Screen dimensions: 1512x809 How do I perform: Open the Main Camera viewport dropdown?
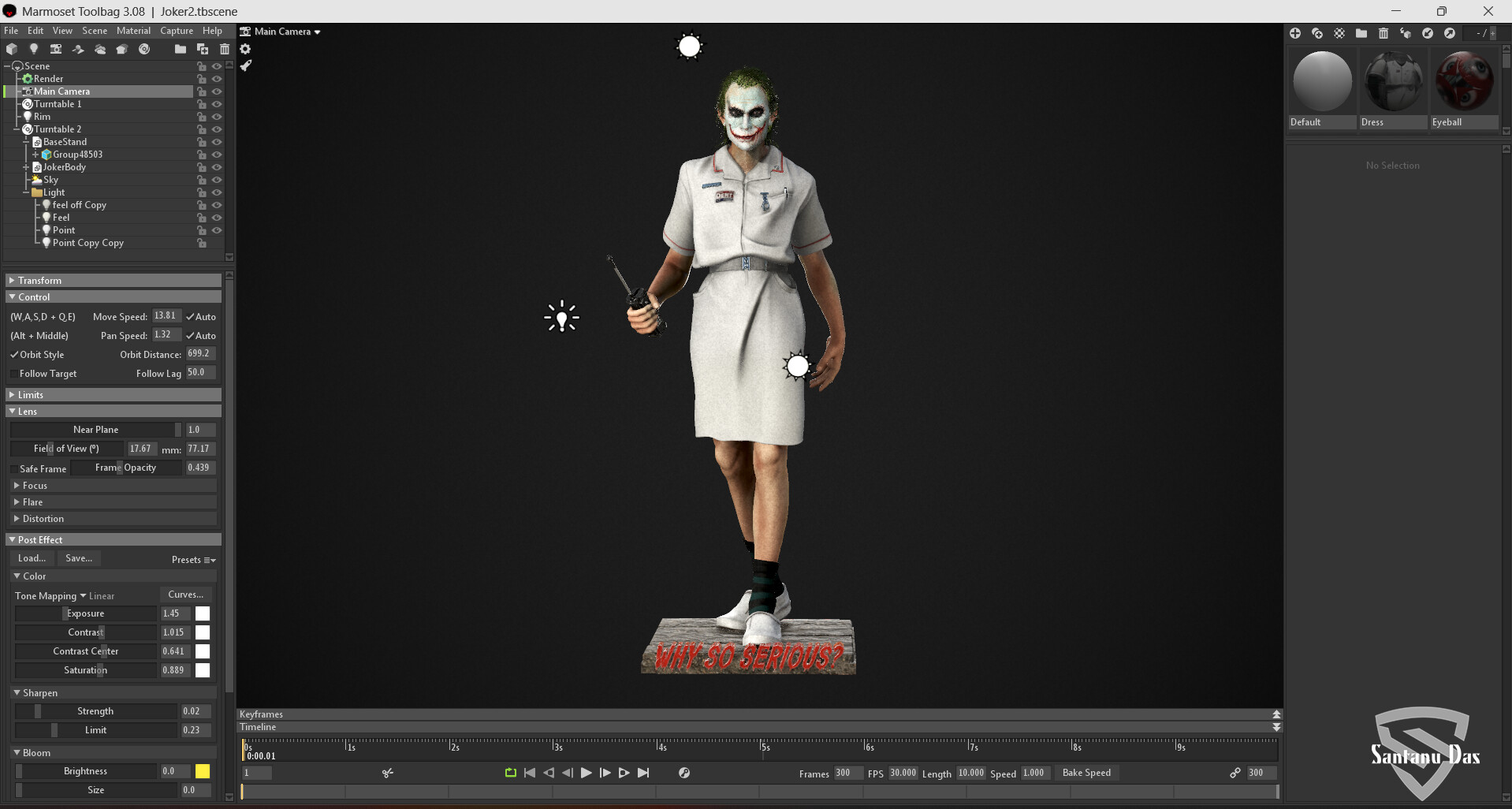pos(281,32)
